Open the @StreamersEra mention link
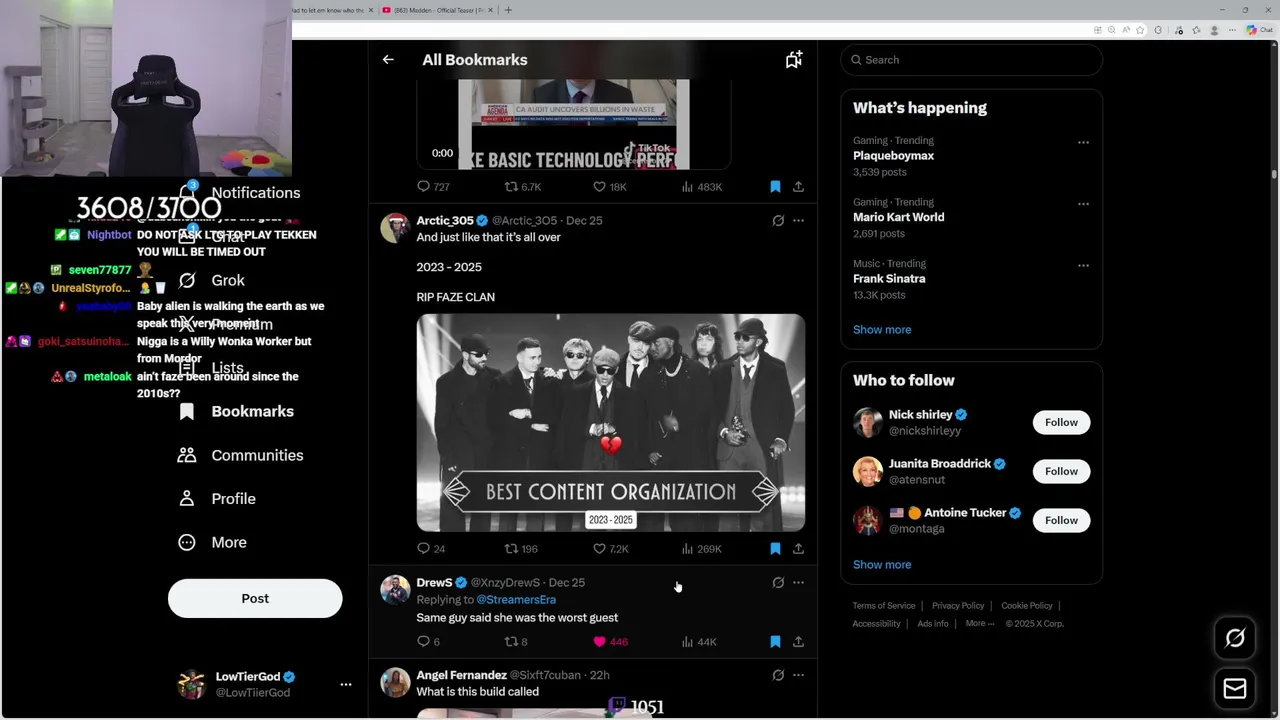 (x=516, y=600)
